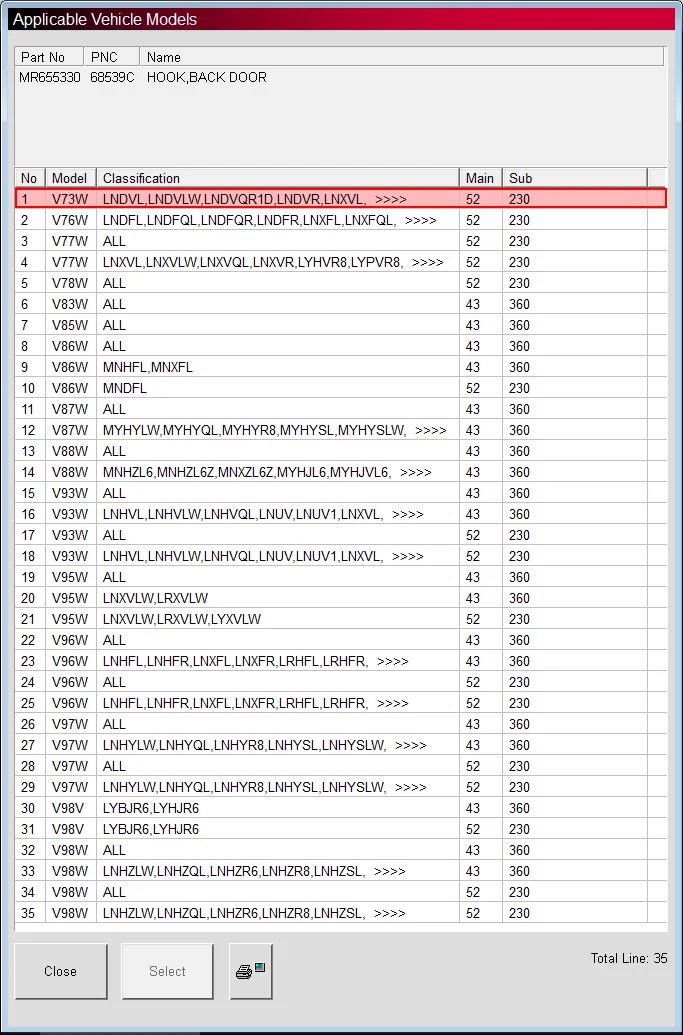
Task: Click the Main column header
Action: [480, 178]
